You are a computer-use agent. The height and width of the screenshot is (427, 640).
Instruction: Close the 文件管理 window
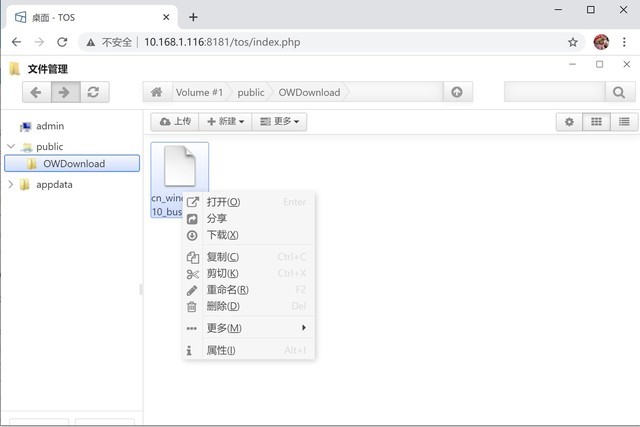(627, 64)
